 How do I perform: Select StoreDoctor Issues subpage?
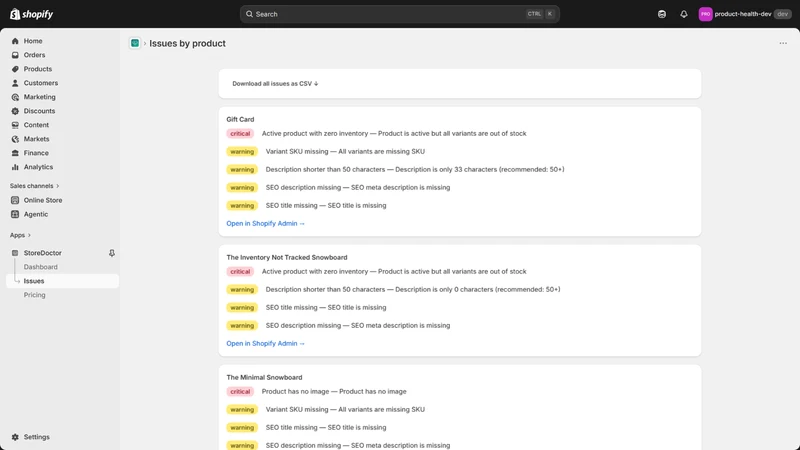pyautogui.click(x=62, y=281)
